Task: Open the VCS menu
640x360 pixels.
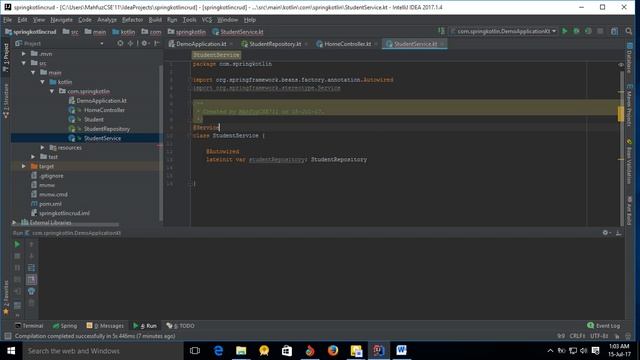Action: click(207, 20)
